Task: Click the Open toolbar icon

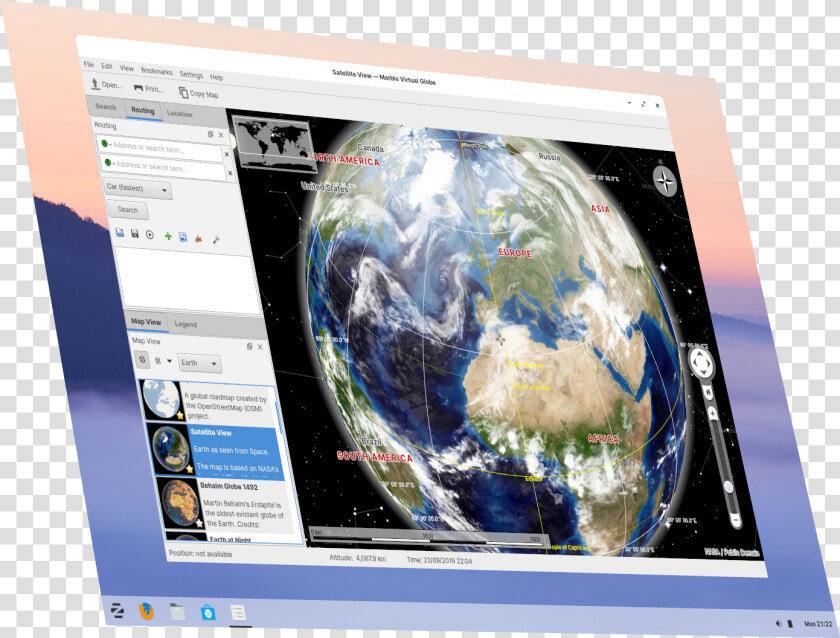Action: click(95, 84)
